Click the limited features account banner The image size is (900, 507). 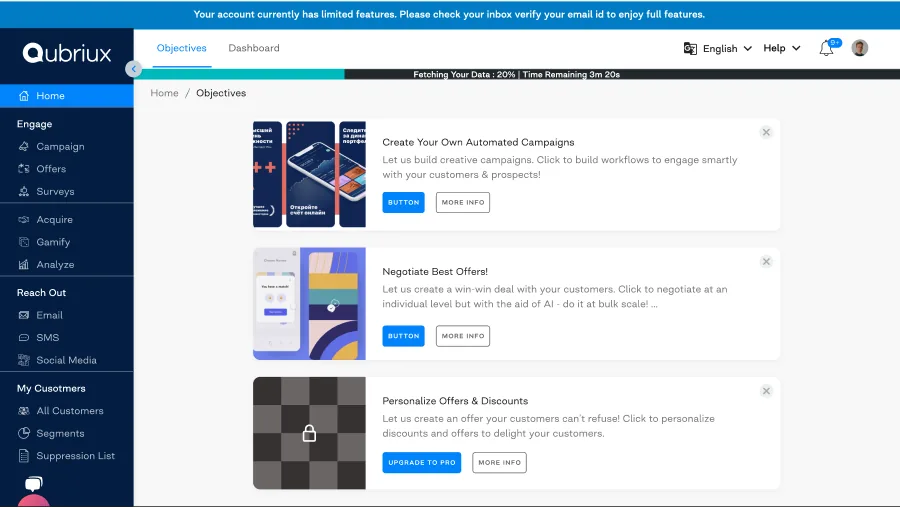click(449, 14)
